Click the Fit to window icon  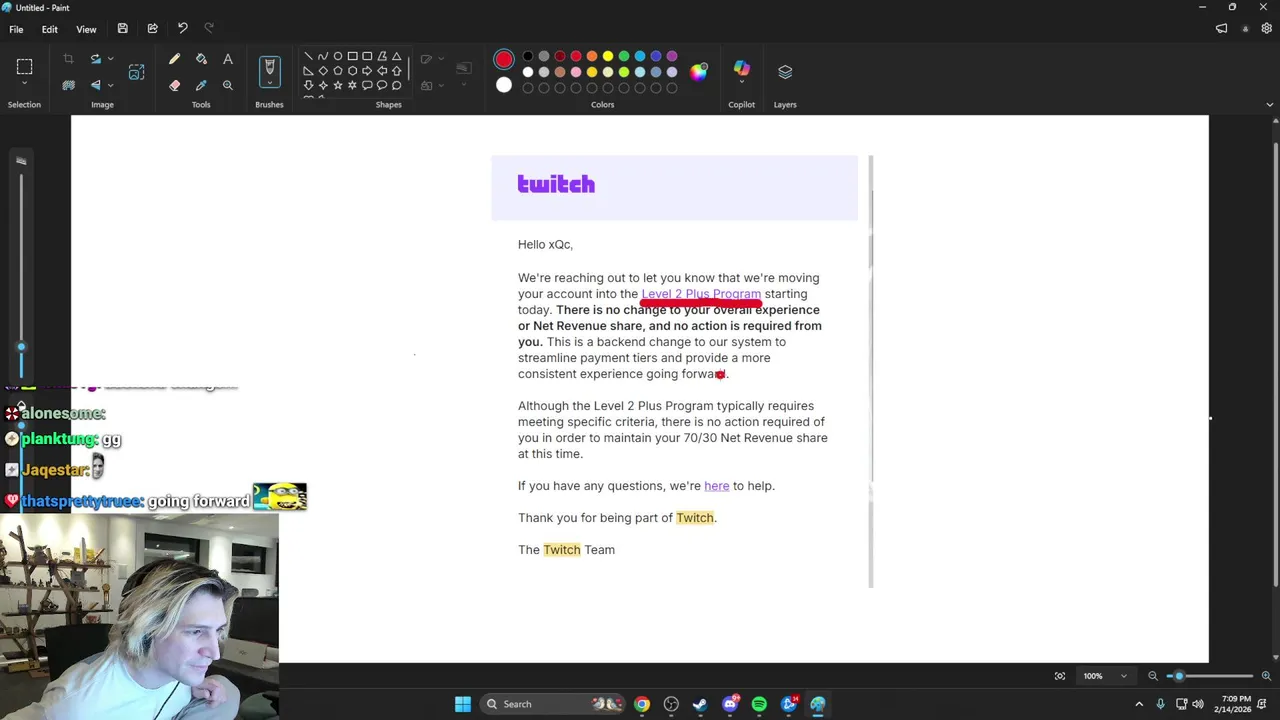1060,676
